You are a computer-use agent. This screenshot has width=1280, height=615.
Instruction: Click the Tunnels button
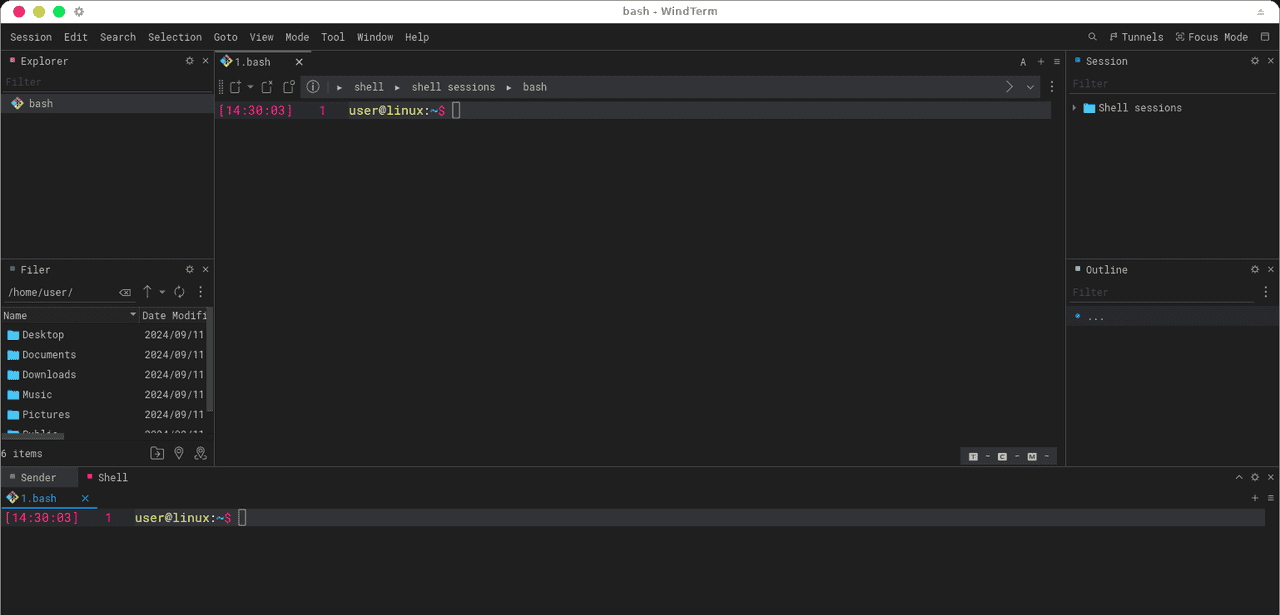tap(1136, 37)
